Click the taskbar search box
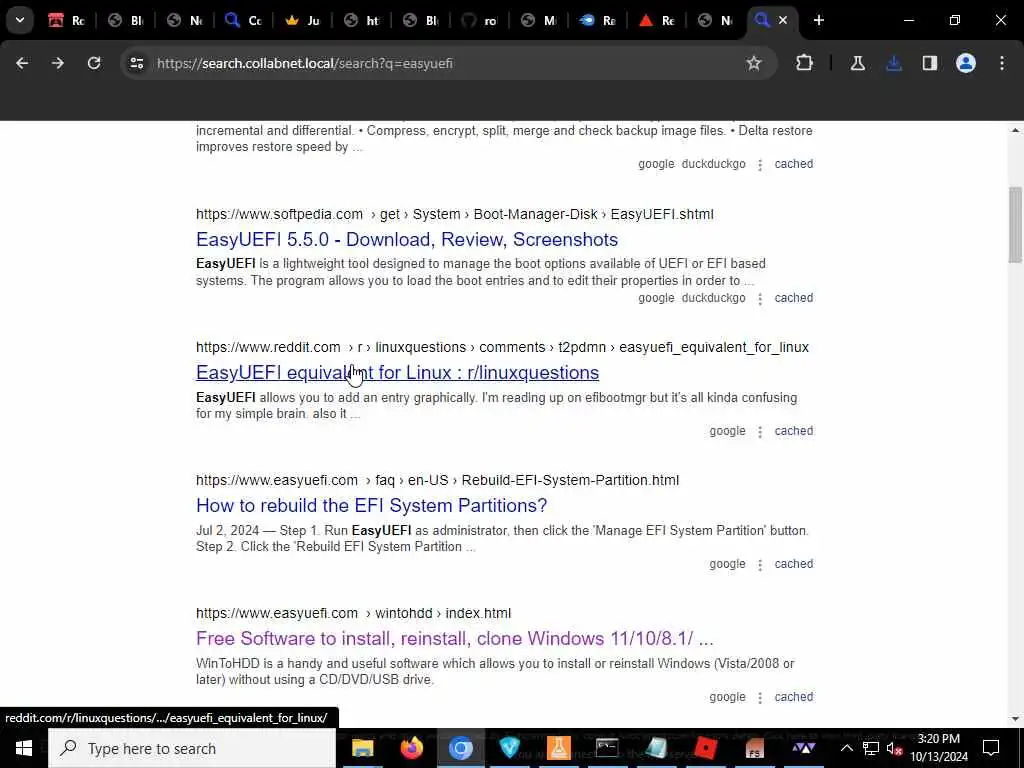Image resolution: width=1024 pixels, height=768 pixels. click(x=193, y=748)
